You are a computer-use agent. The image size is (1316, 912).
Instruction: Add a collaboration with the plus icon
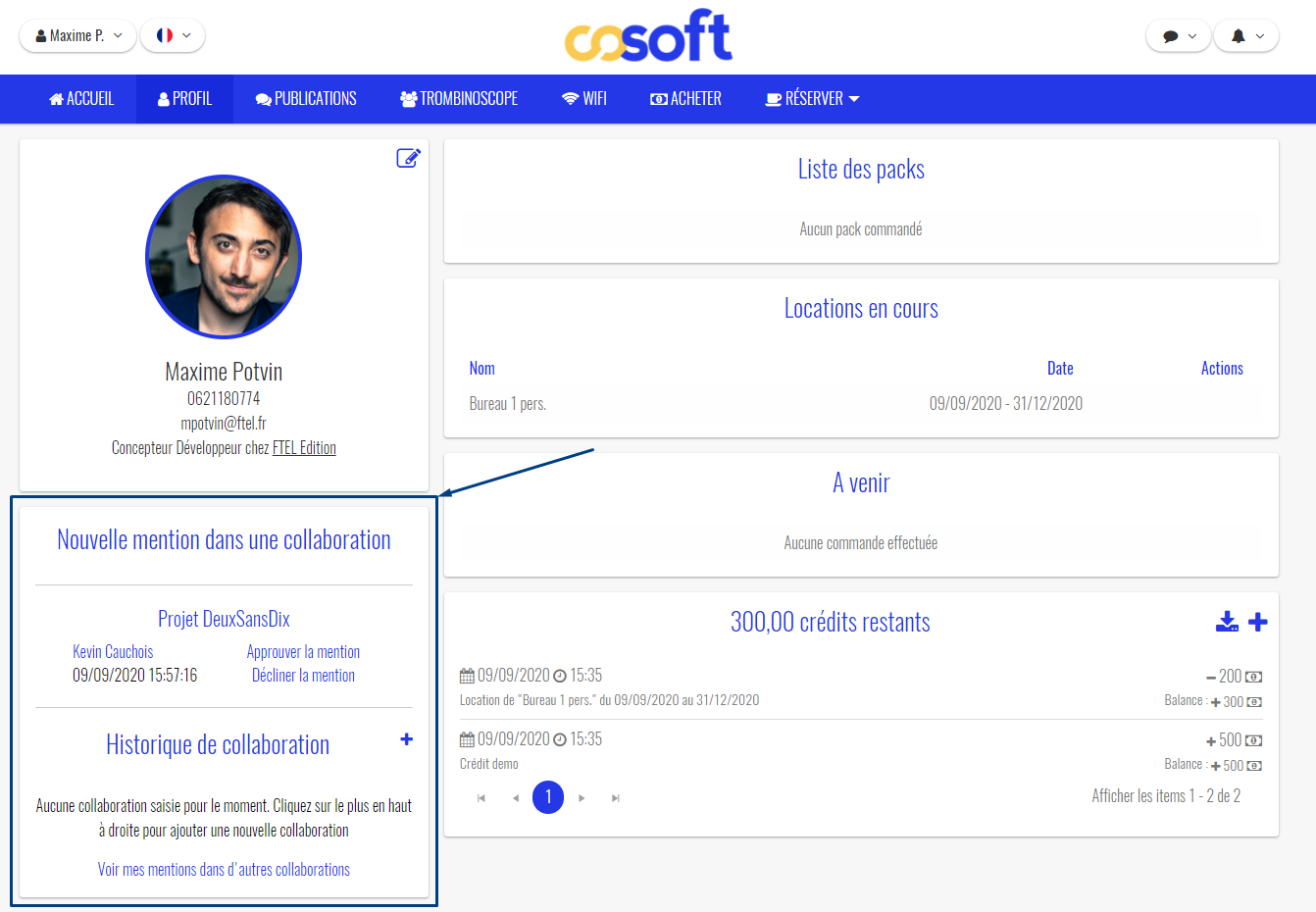pos(406,739)
